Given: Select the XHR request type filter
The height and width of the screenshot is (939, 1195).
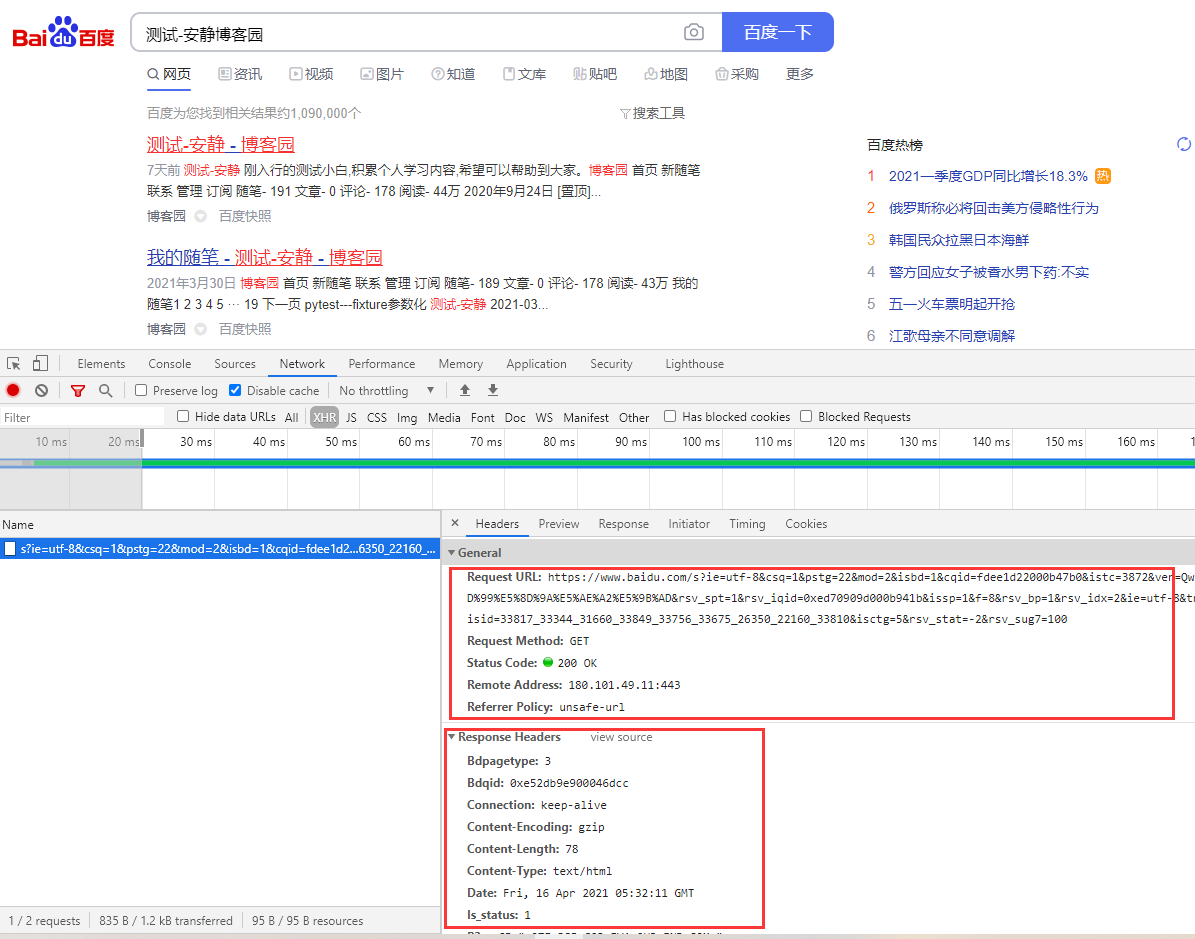Looking at the screenshot, I should point(324,417).
